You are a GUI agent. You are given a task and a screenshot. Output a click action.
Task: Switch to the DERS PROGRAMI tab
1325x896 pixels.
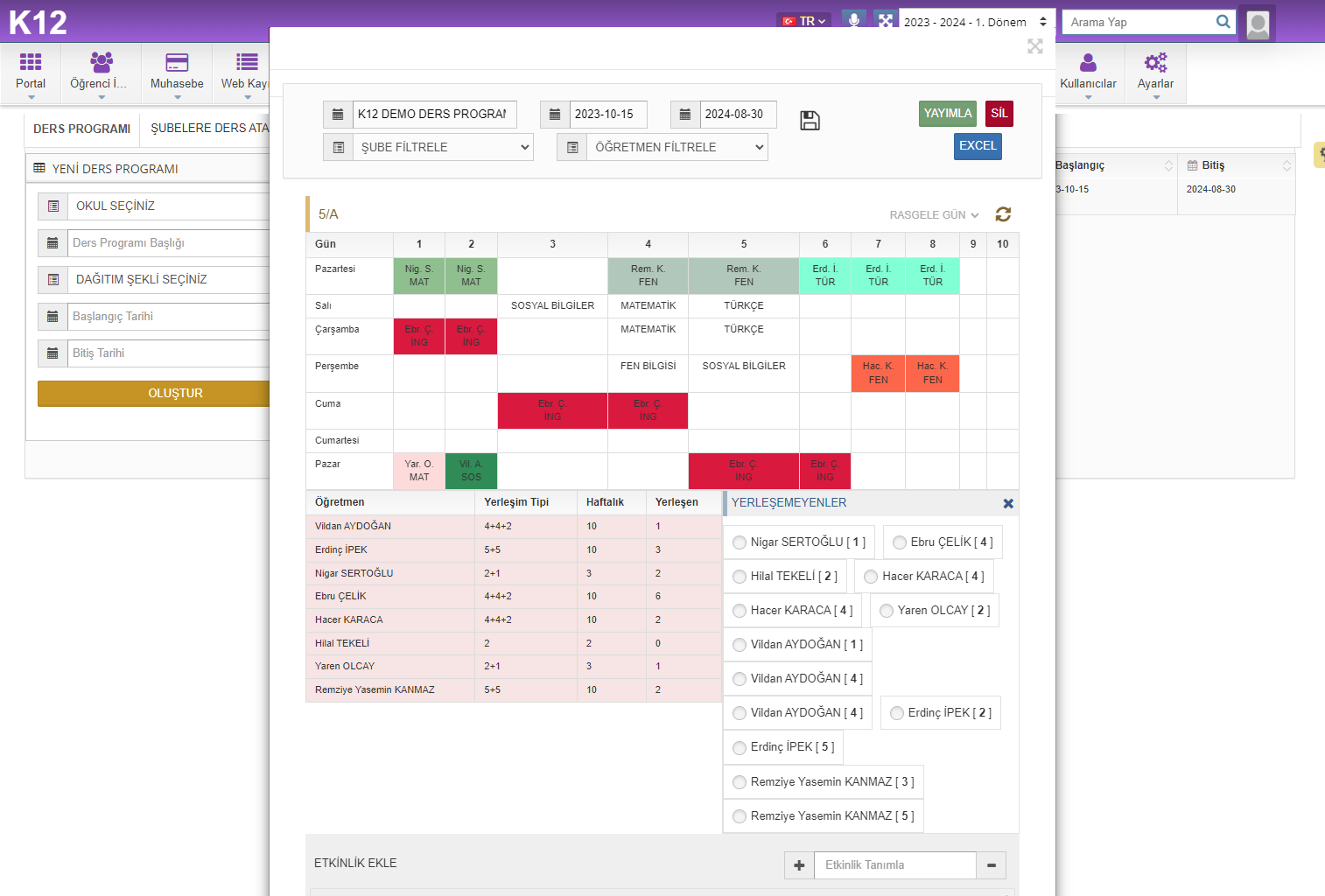click(82, 129)
